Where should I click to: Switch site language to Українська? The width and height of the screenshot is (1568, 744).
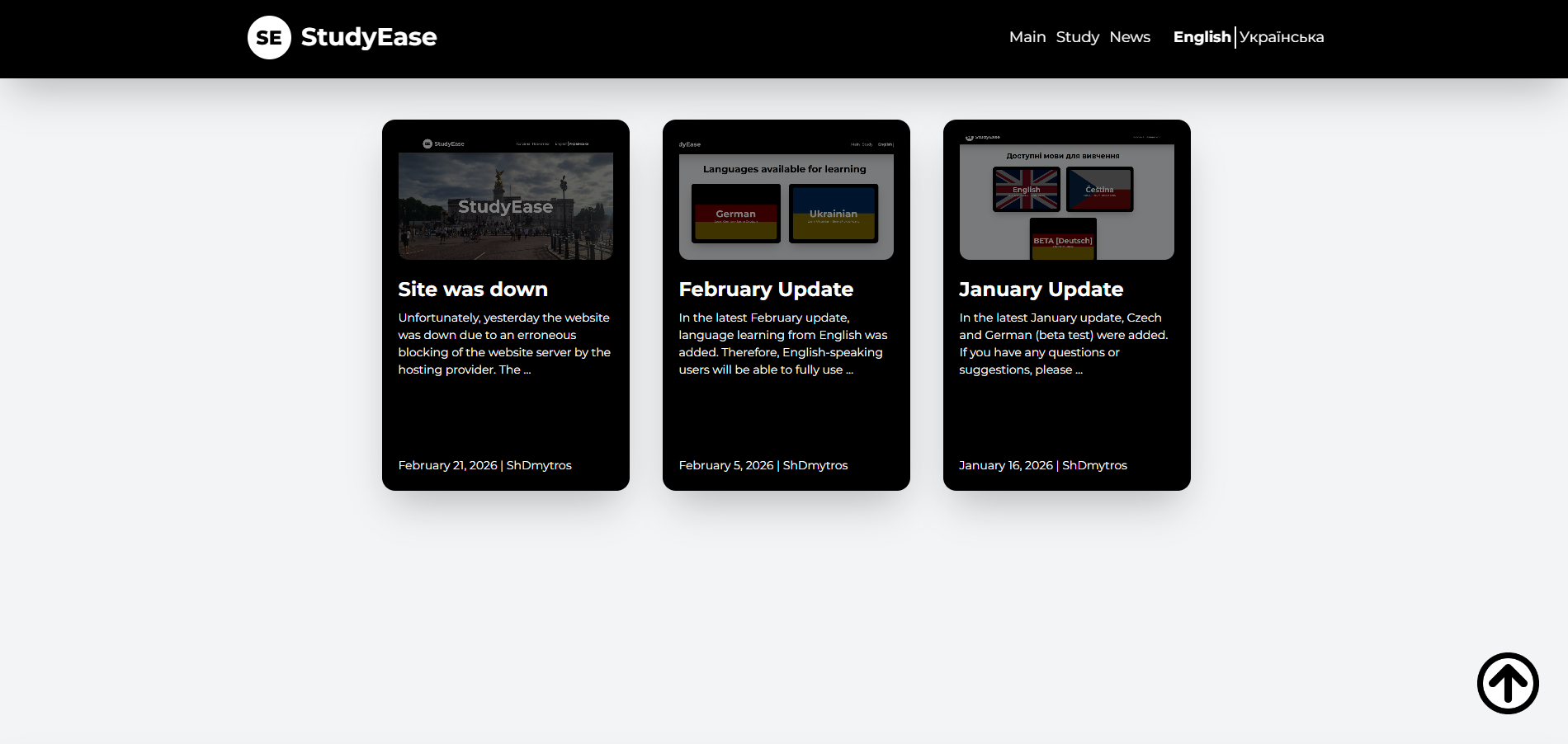[x=1281, y=37]
